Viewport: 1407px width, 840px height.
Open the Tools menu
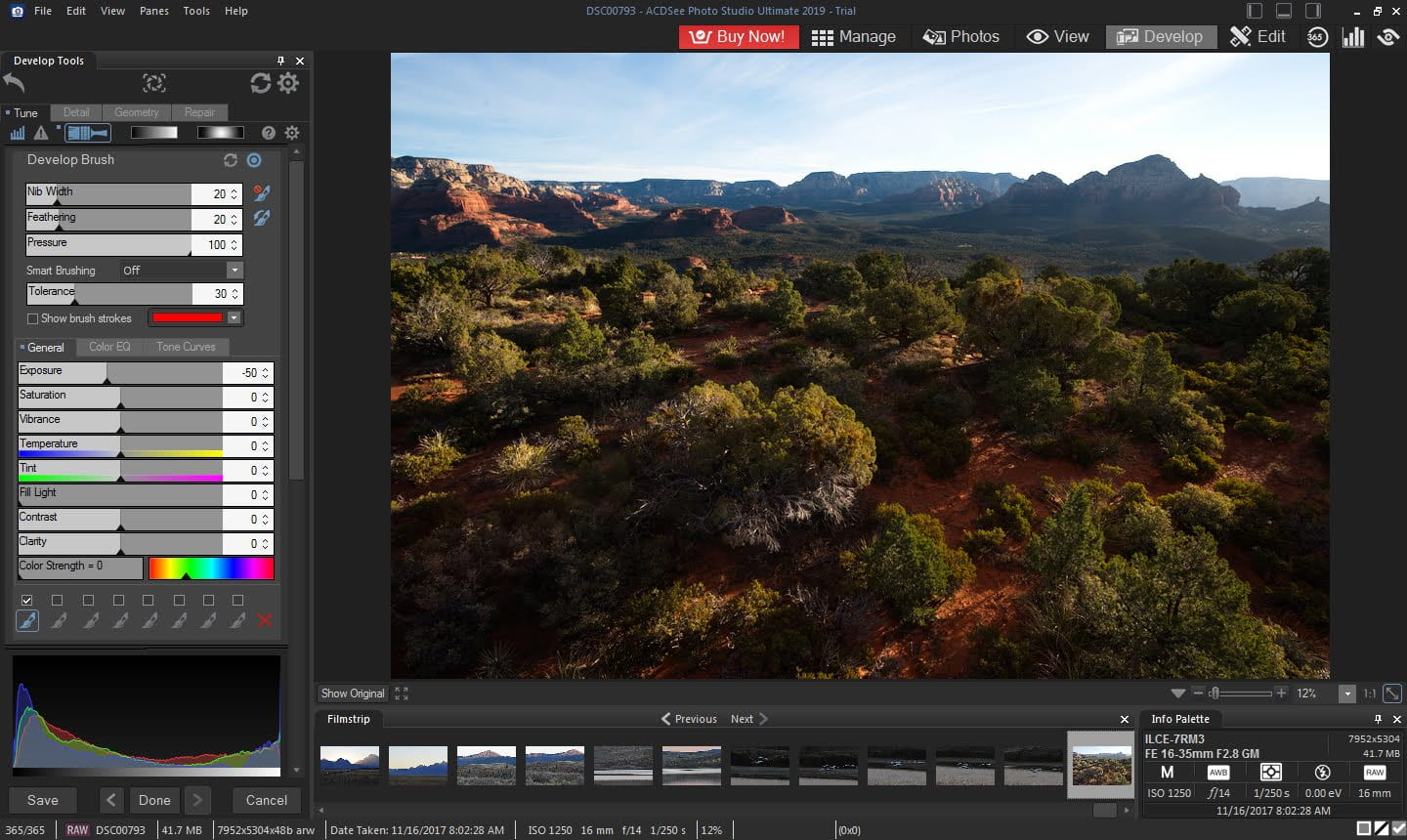pos(195,11)
